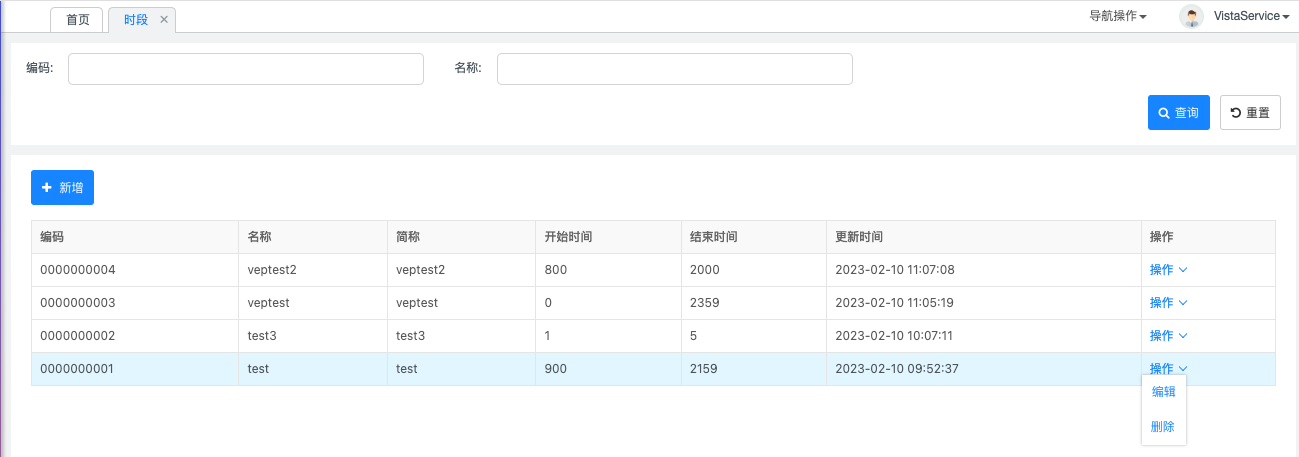This screenshot has width=1299, height=457.
Task: Click the 查询 search button
Action: pos(1178,113)
